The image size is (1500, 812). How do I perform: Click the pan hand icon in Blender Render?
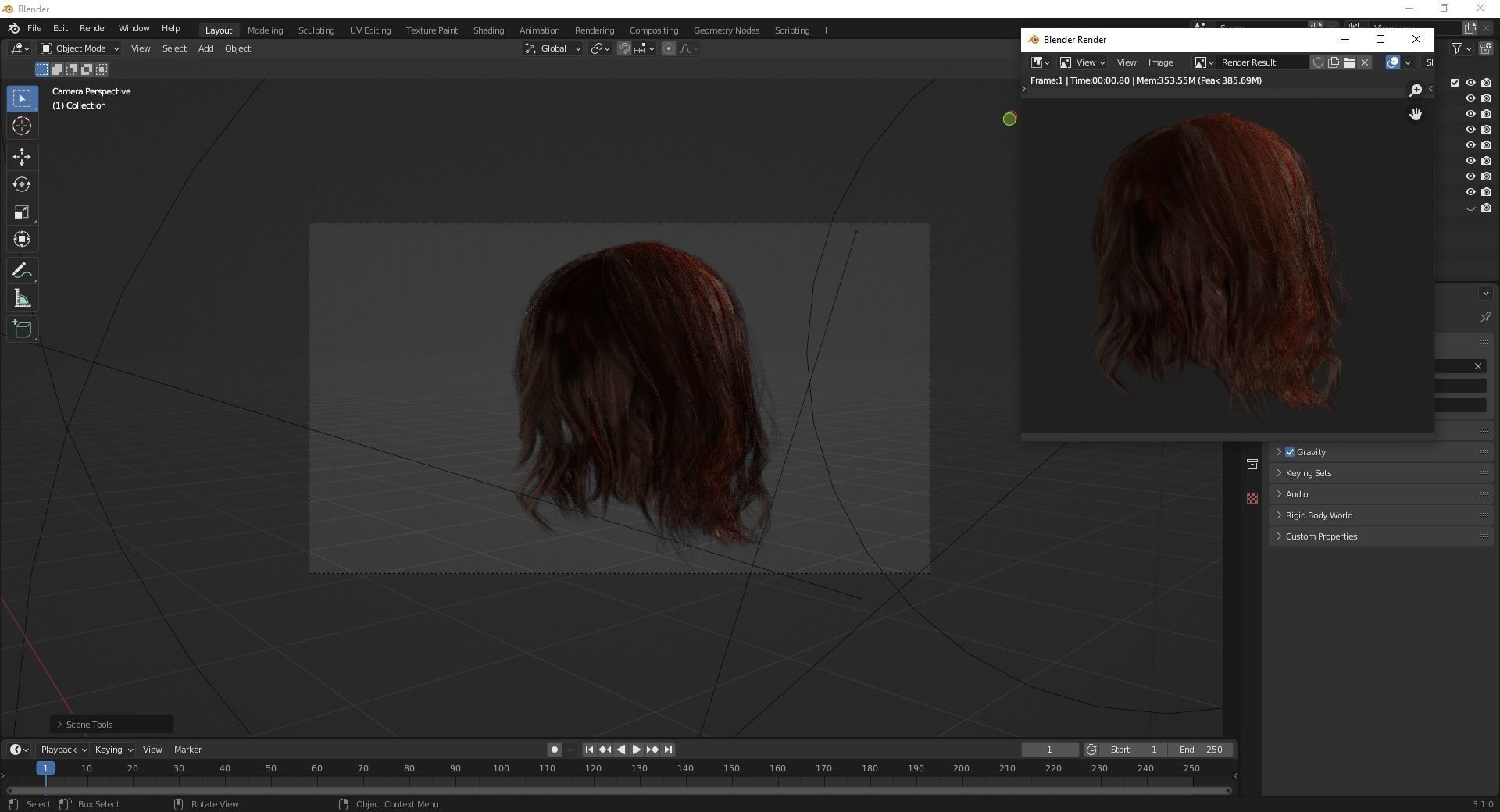coord(1416,114)
